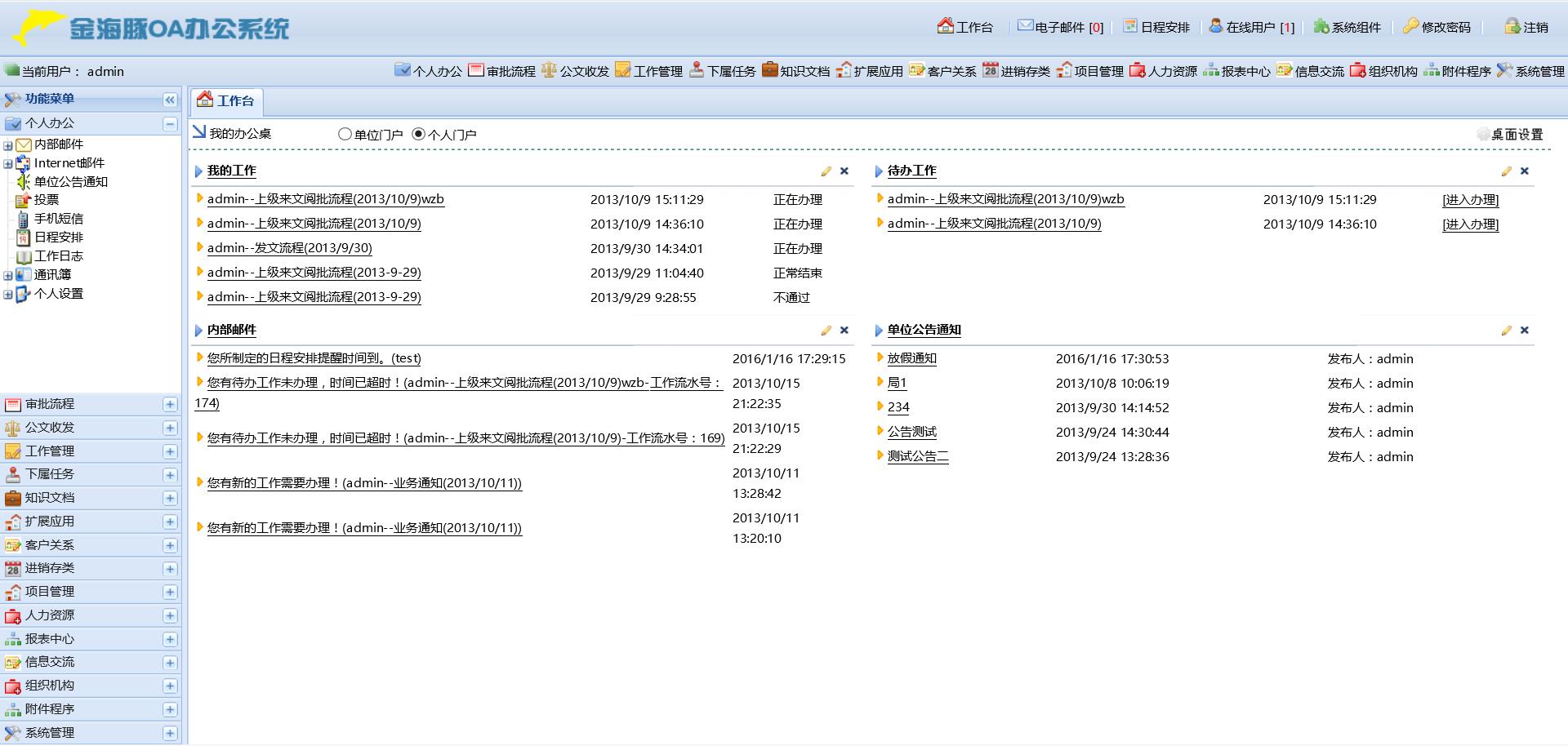
Task: Click the edit pencil on 单位公告通知 panel
Action: tap(1507, 331)
